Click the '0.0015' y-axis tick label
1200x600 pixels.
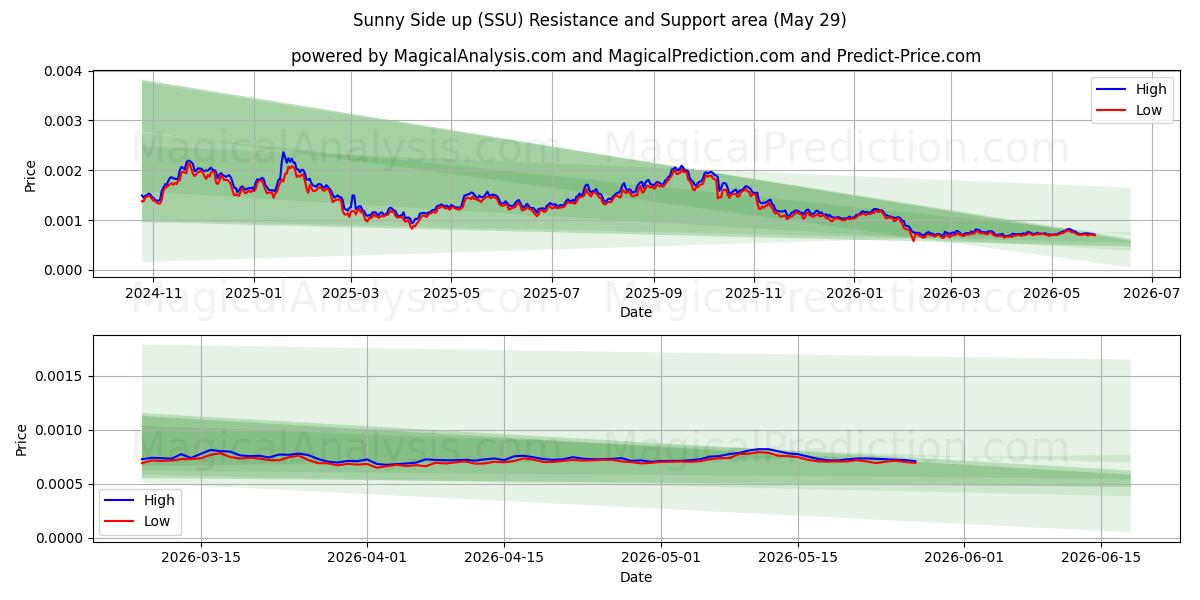click(61, 377)
